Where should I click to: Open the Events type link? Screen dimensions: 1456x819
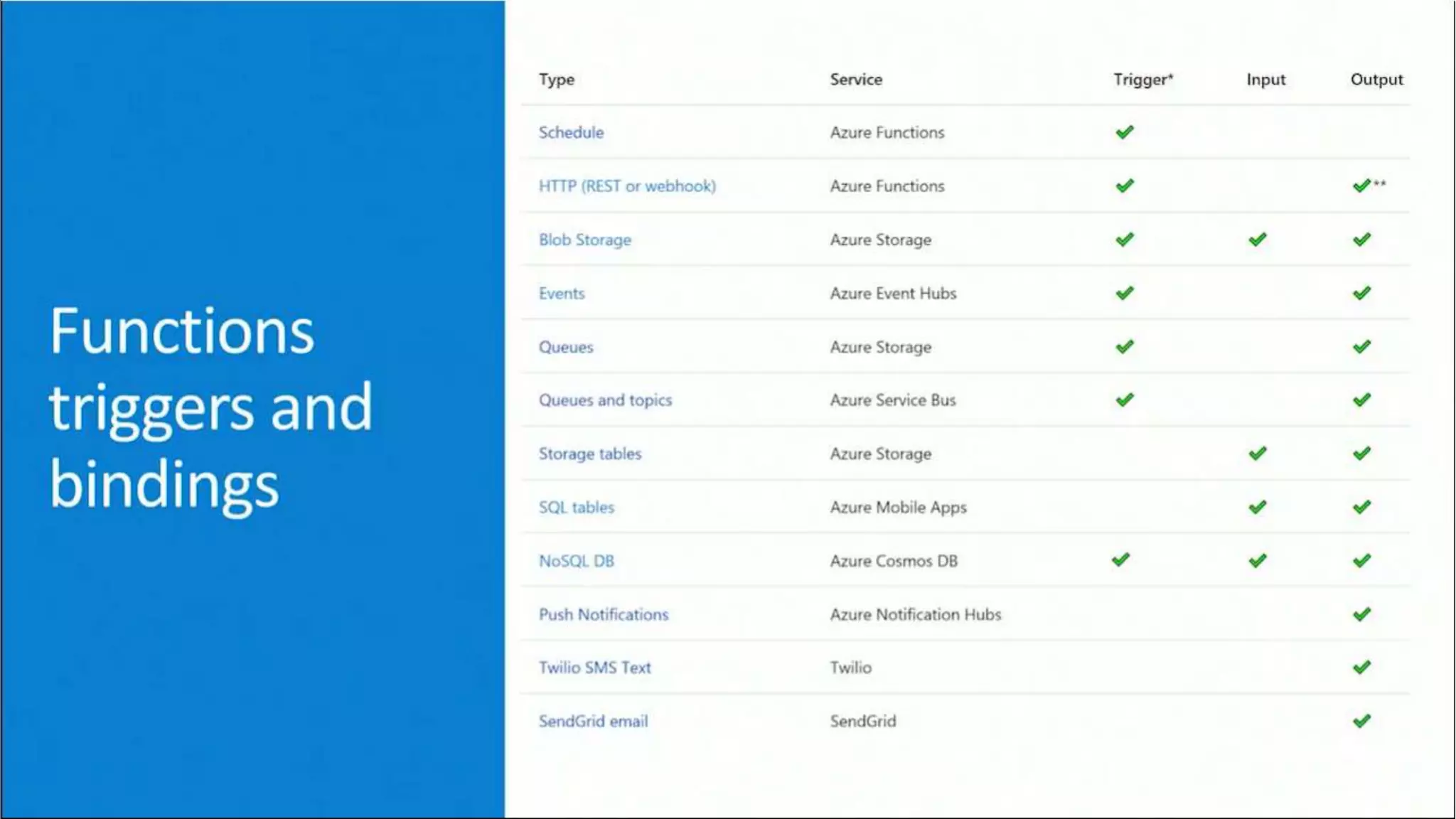(562, 294)
